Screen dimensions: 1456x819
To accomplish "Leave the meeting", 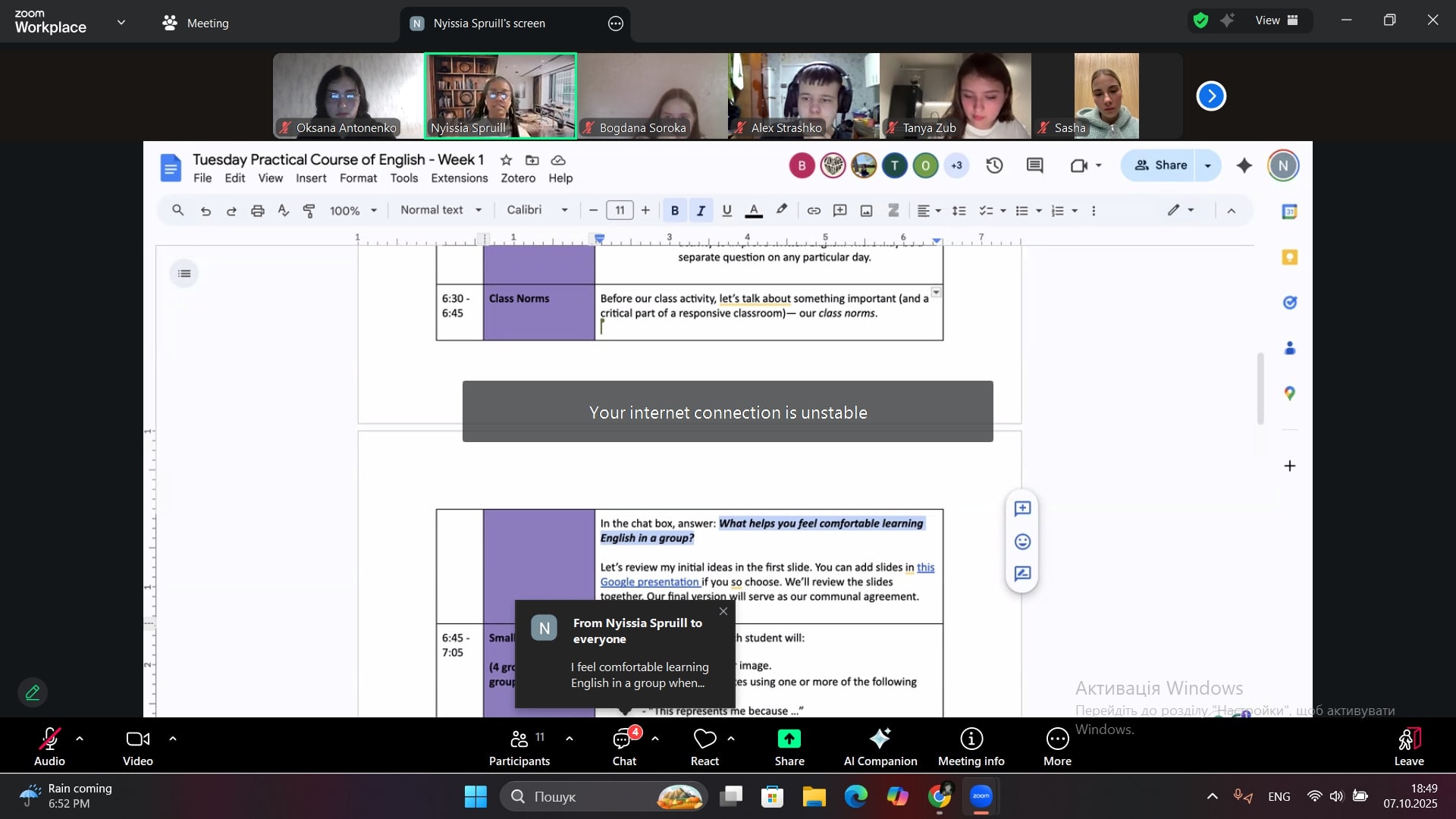I will [x=1408, y=745].
